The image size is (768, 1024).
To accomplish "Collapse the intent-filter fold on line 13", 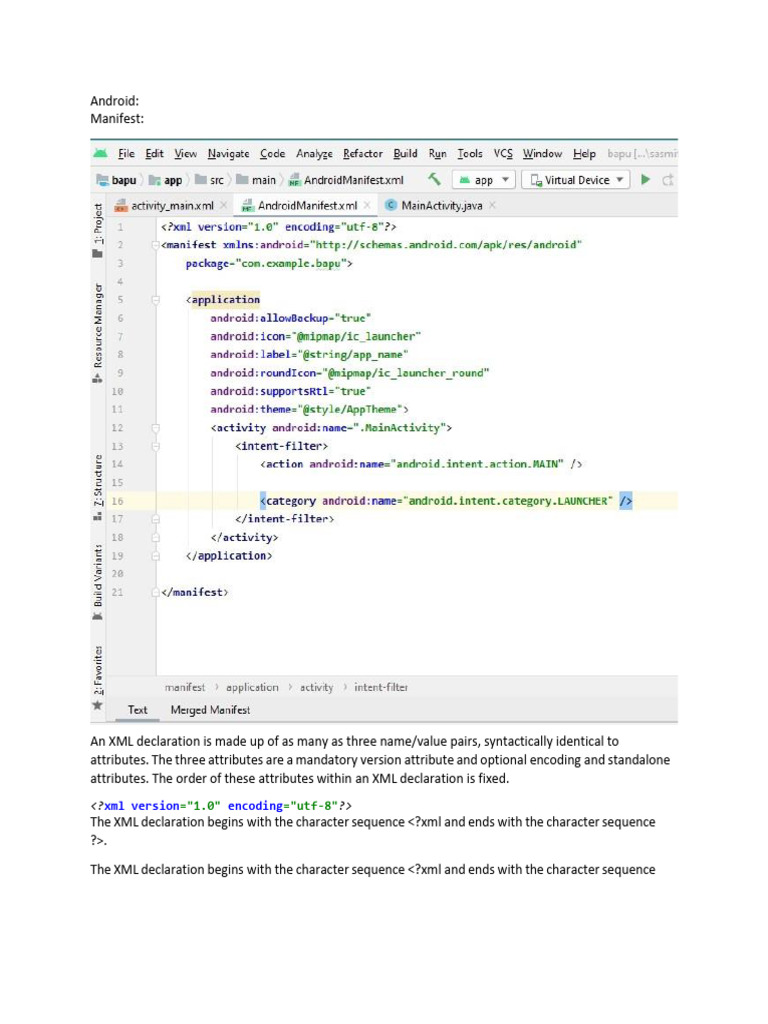I will click(x=156, y=446).
